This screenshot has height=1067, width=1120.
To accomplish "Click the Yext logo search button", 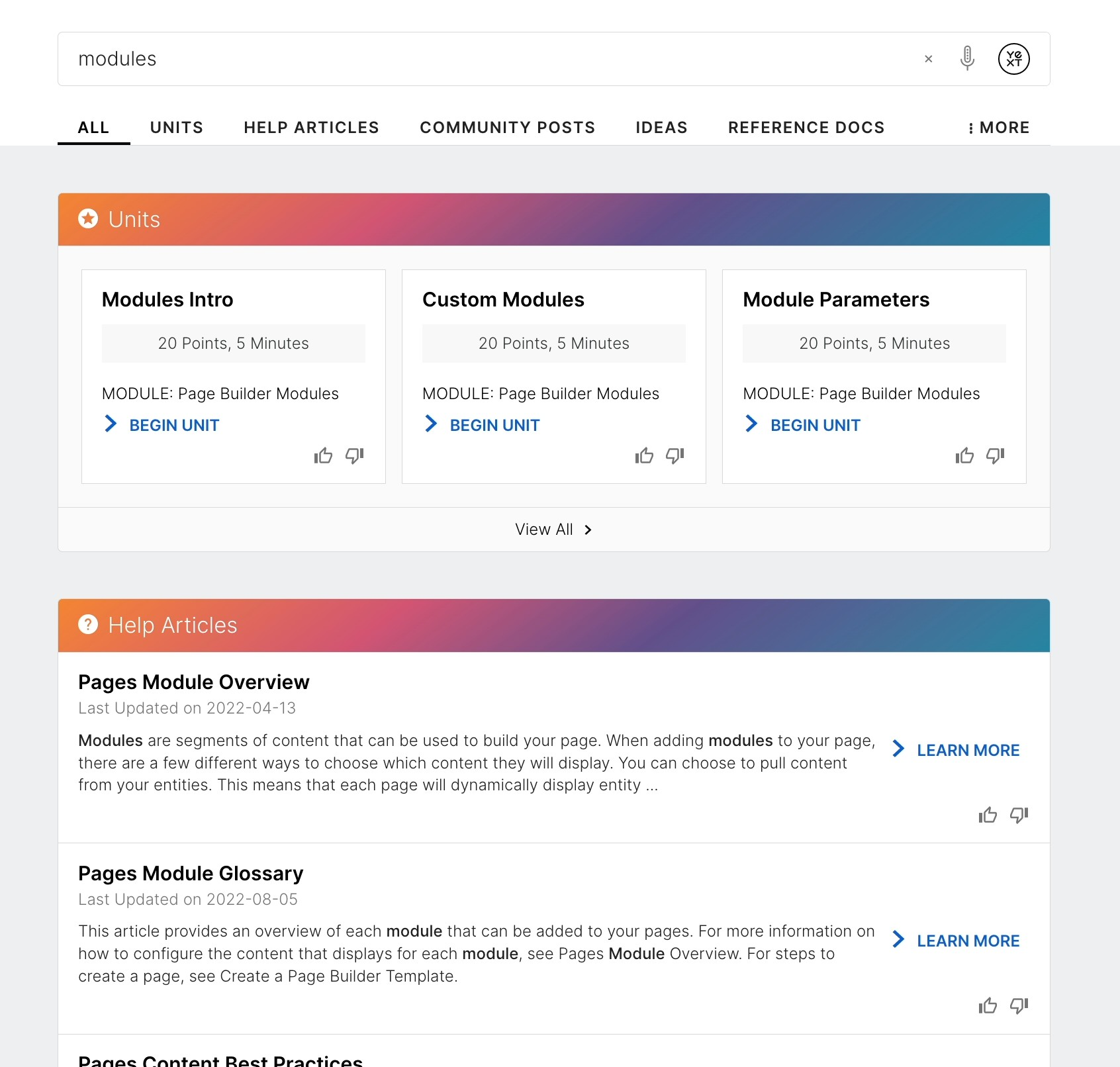I will pyautogui.click(x=1013, y=59).
